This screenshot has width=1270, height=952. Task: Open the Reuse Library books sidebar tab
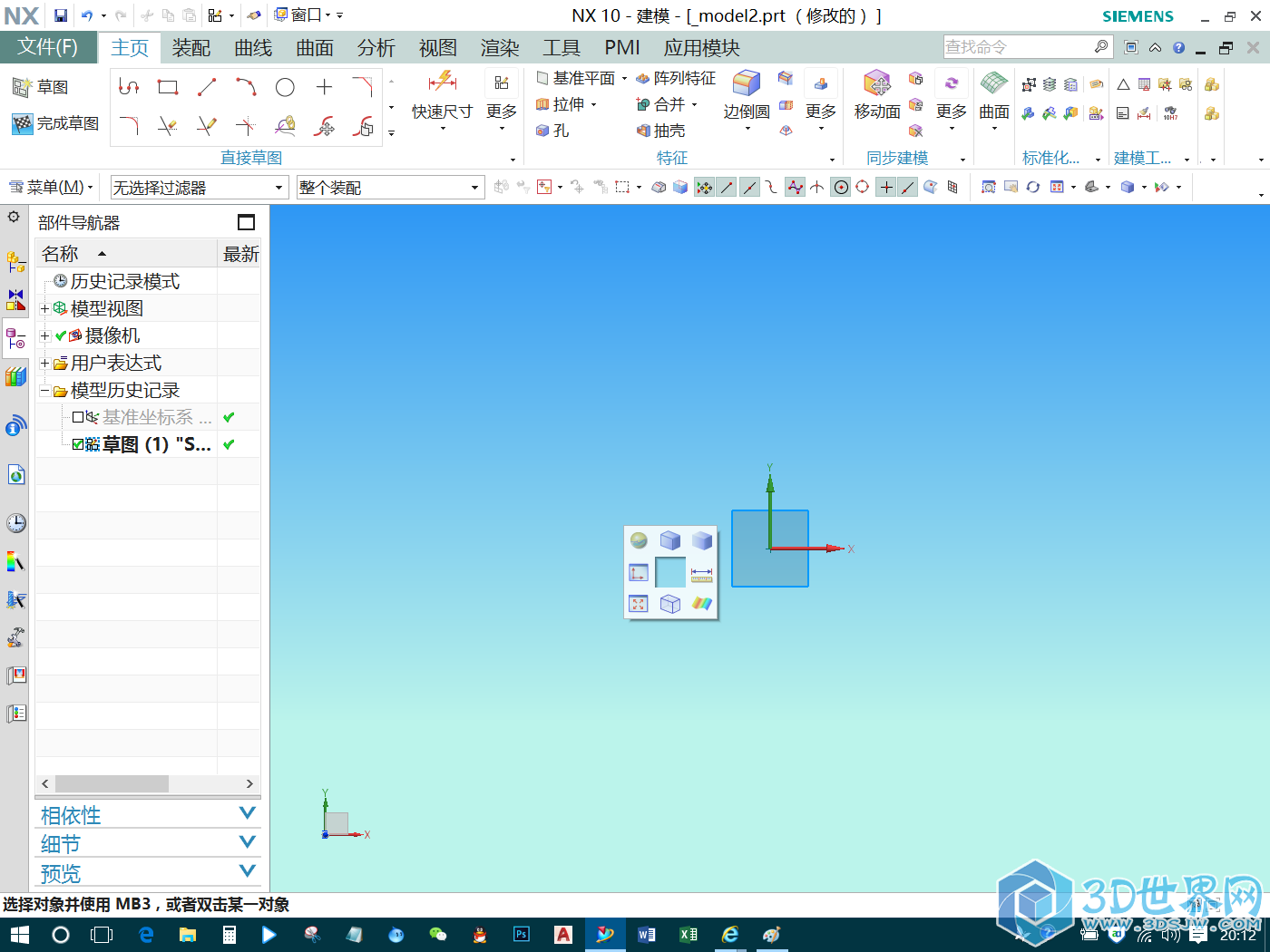[15, 377]
